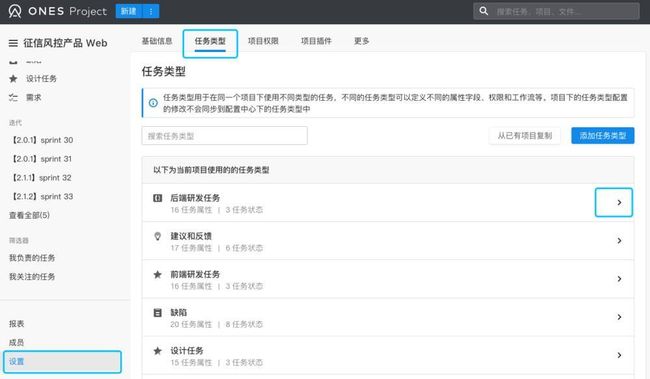Switch to the 项目权限 tab
The image size is (650, 379).
pos(263,41)
